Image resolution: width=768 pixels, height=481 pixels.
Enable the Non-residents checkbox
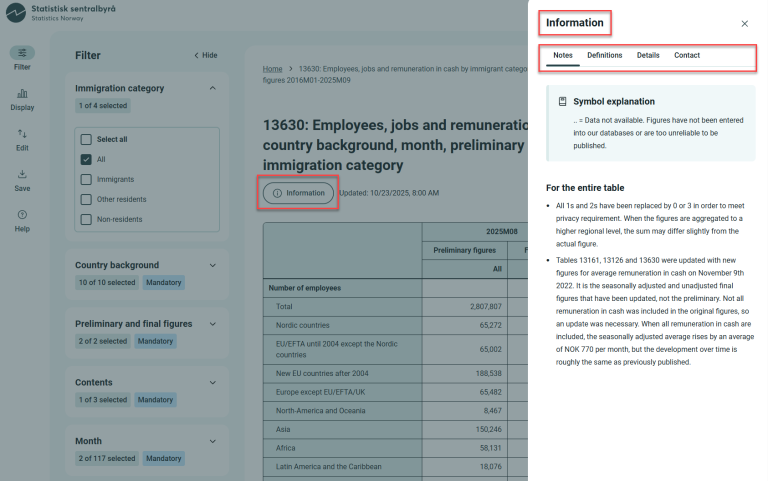pos(86,218)
